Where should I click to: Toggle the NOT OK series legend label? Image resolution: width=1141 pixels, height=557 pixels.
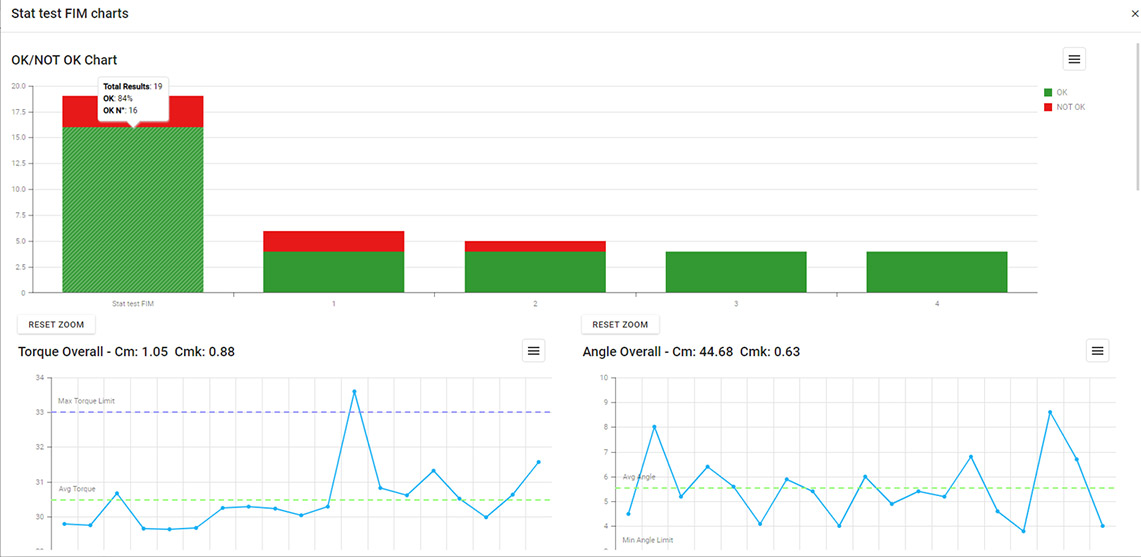pos(1070,107)
